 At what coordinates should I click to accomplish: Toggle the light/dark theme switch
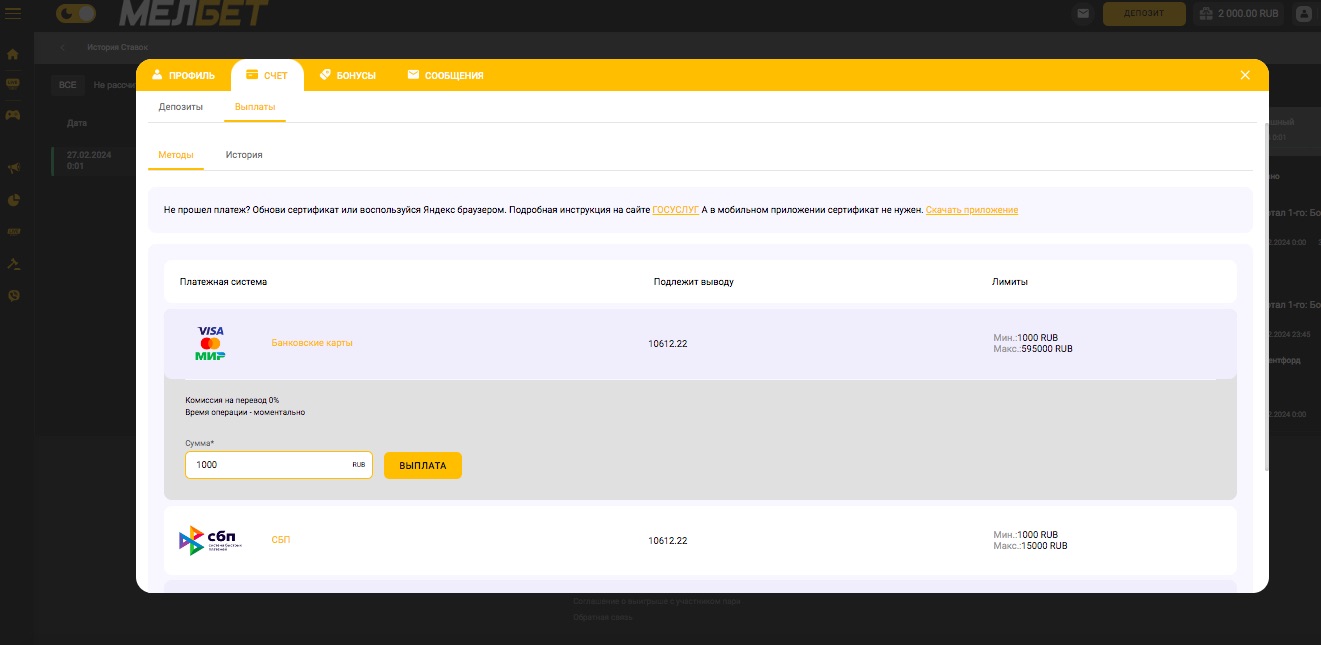point(76,14)
